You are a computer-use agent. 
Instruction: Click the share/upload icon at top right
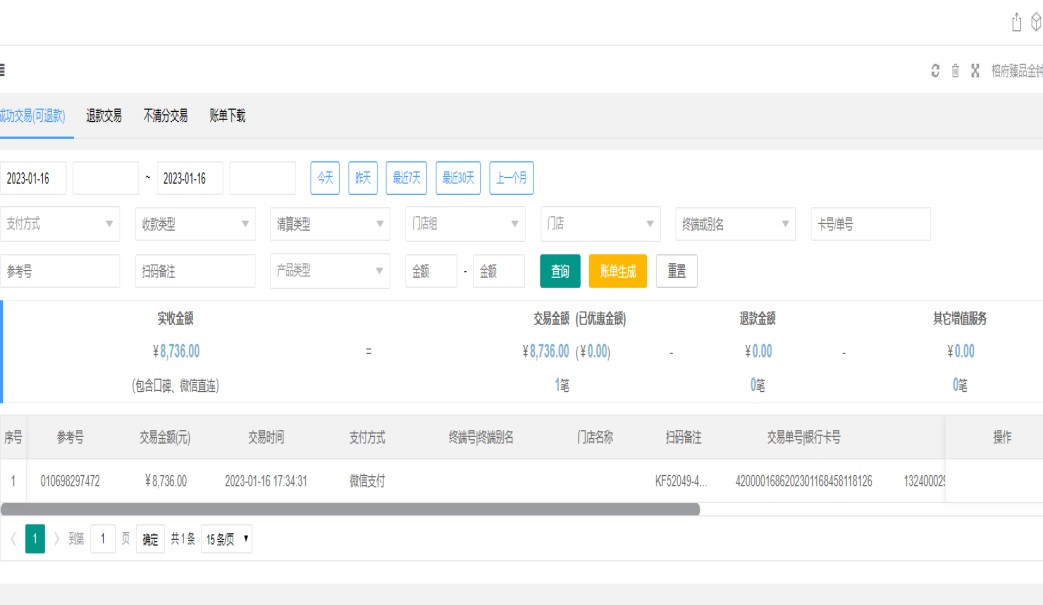[x=1017, y=22]
